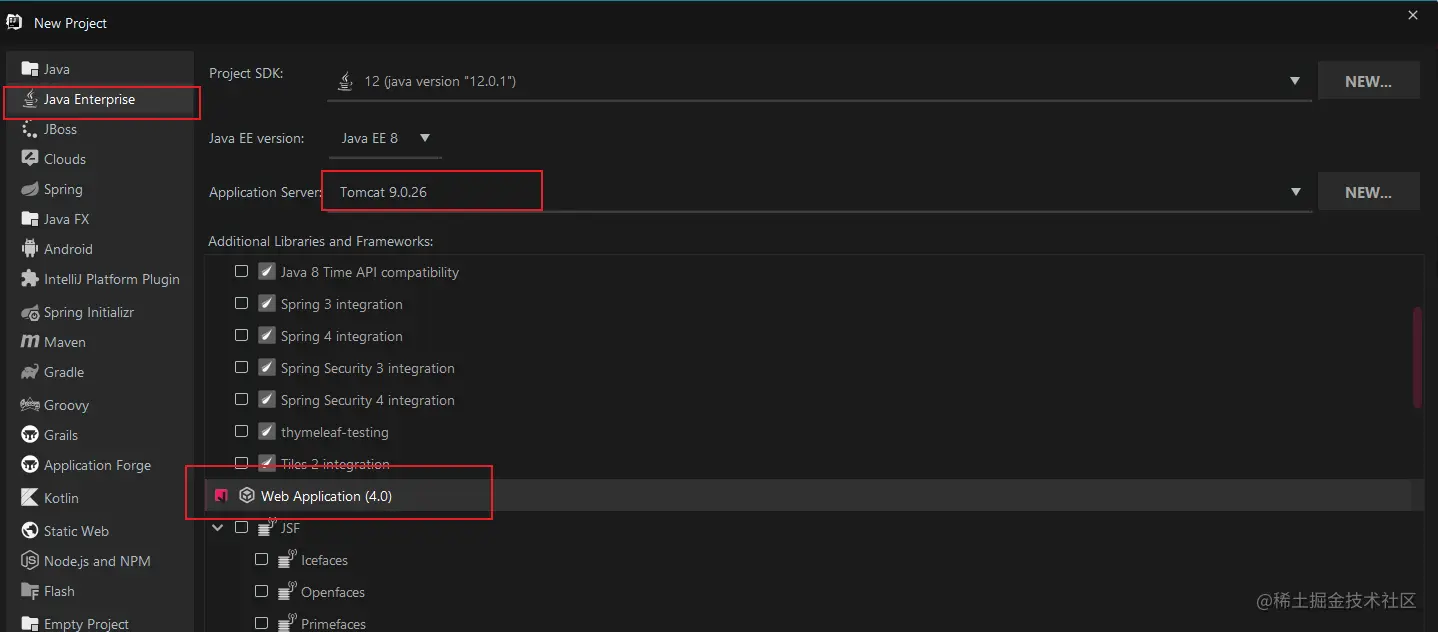Click the Web Application cube icon
This screenshot has height=632, width=1438.
point(247,496)
